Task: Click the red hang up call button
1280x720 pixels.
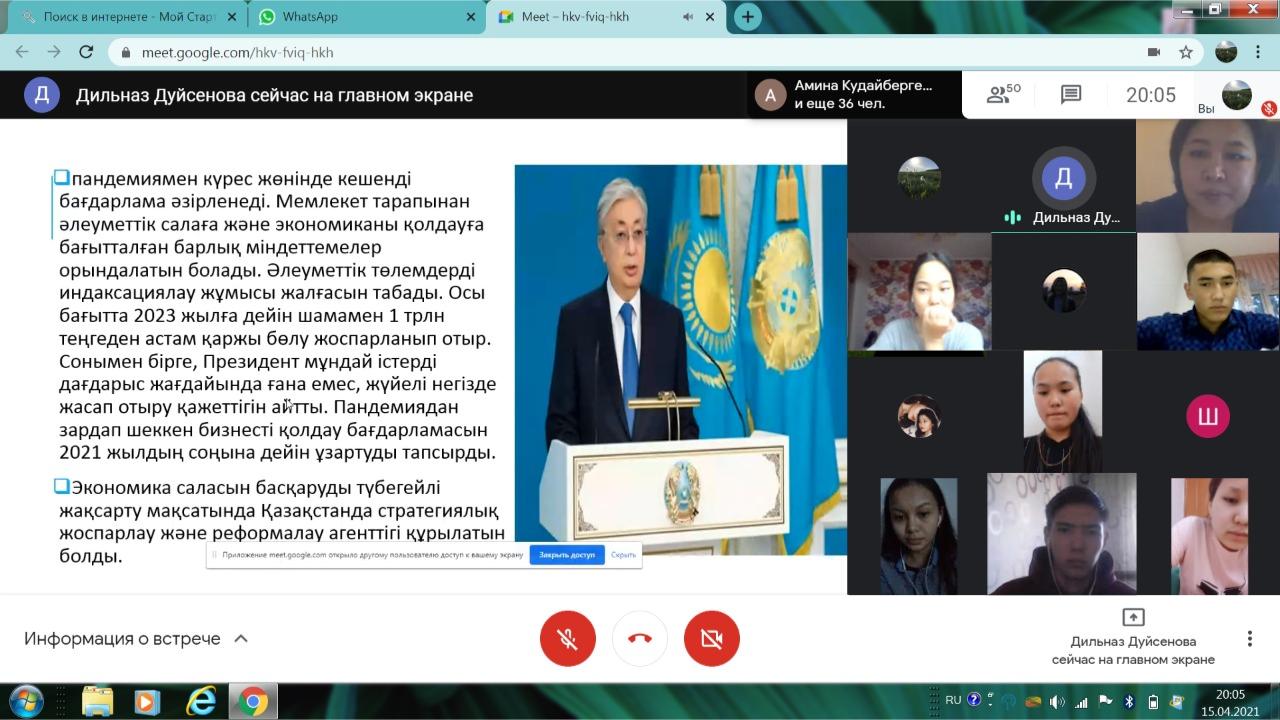Action: tap(640, 638)
